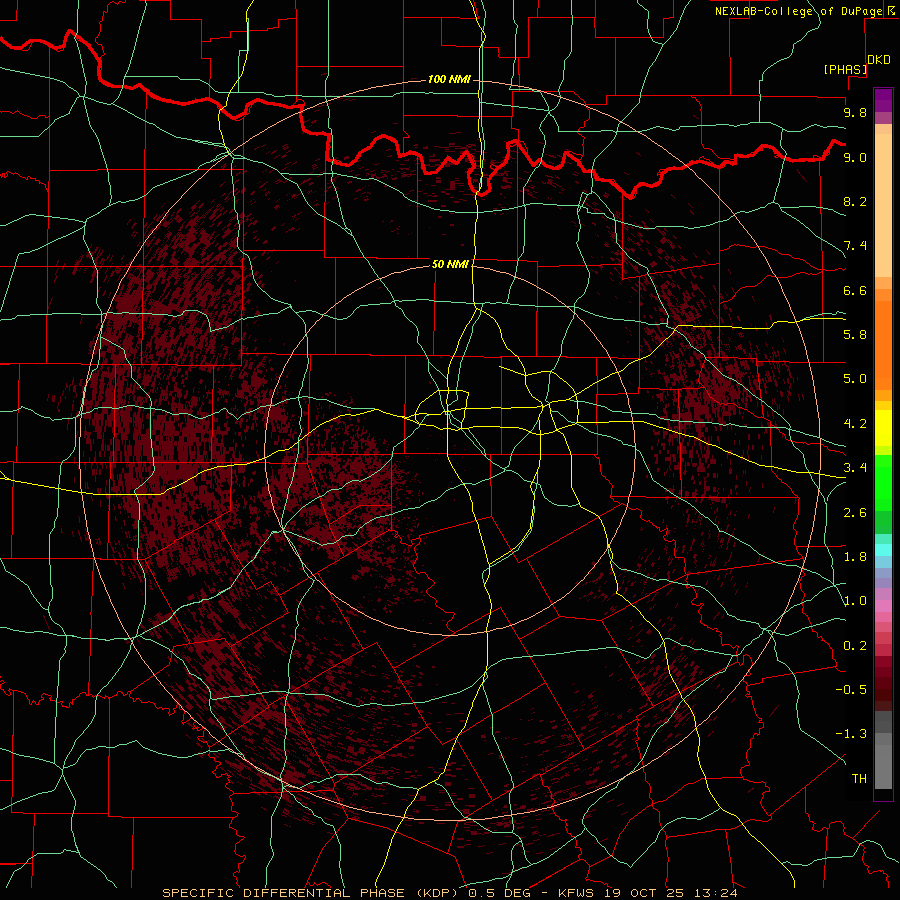Click the 5.8 value on the color scale
The image size is (900, 900).
[855, 335]
